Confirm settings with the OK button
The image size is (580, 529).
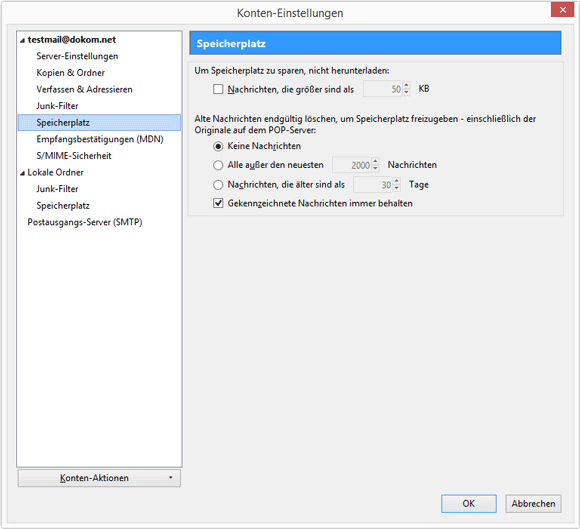469,503
